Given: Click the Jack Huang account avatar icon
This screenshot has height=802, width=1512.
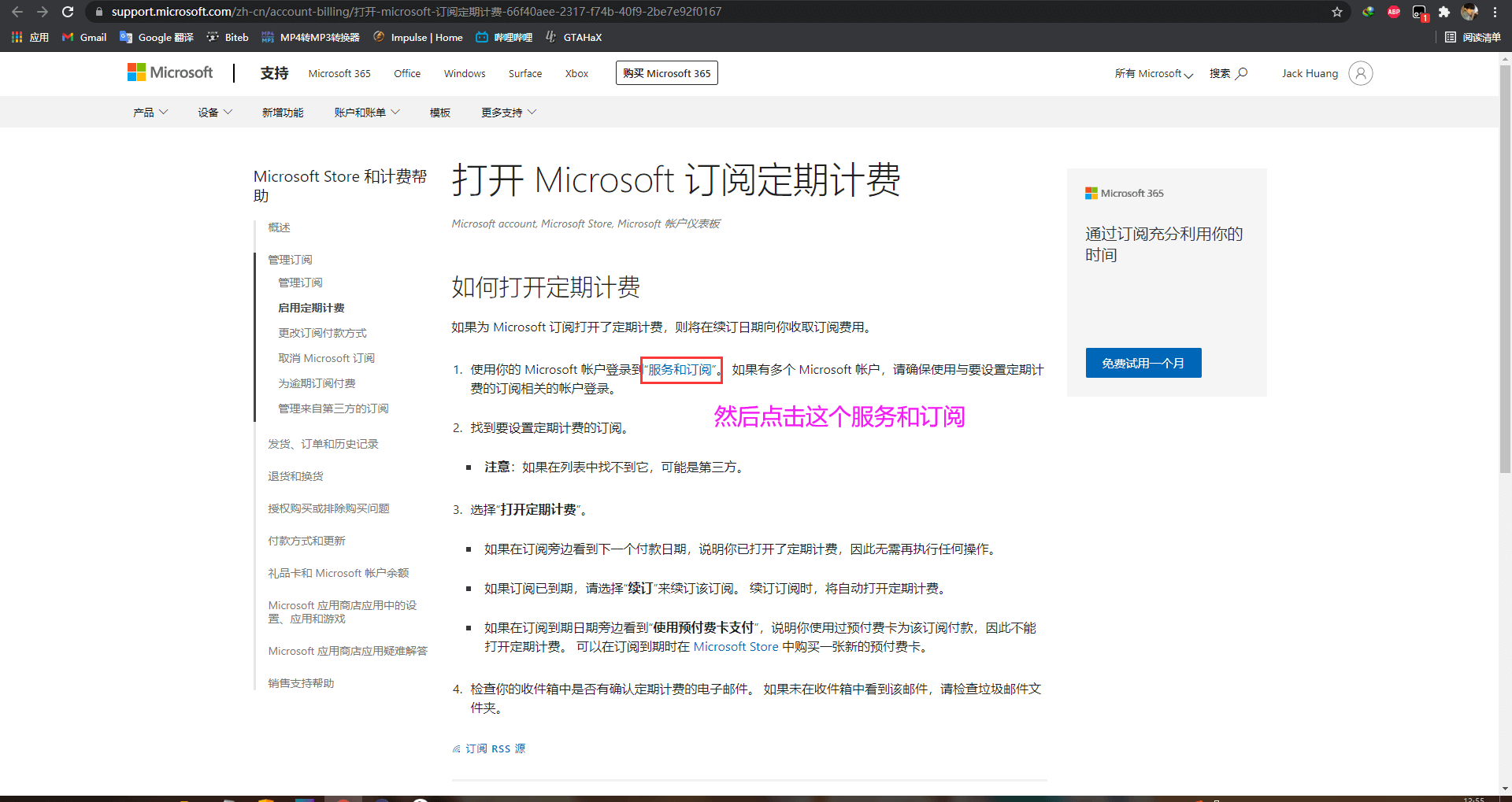Looking at the screenshot, I should pyautogui.click(x=1361, y=73).
